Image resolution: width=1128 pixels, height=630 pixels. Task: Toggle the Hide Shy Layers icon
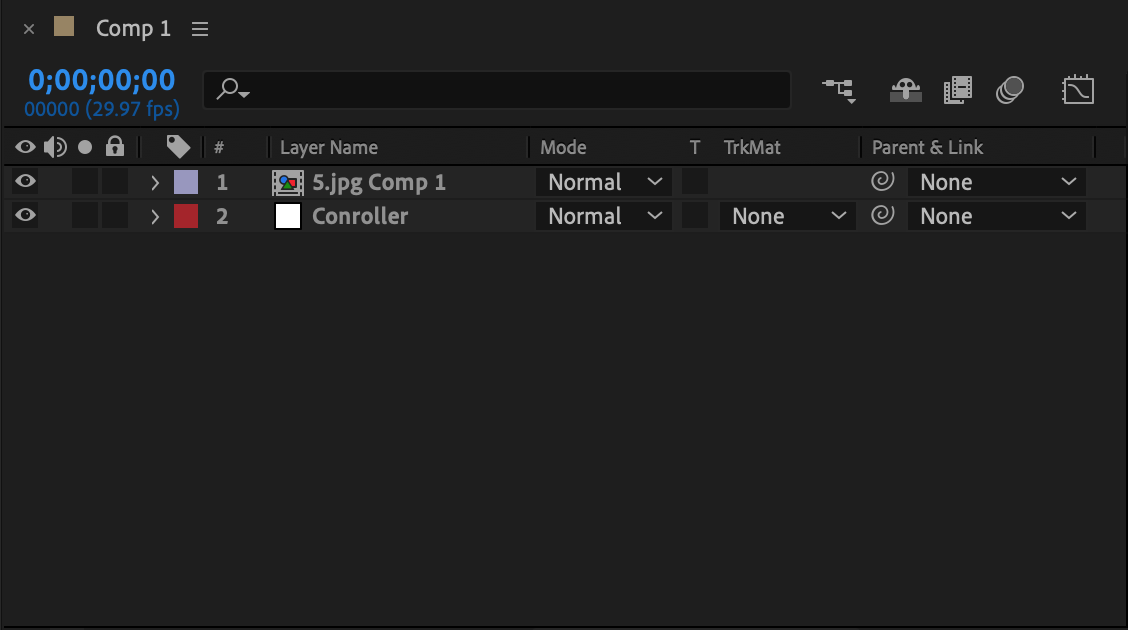[906, 91]
